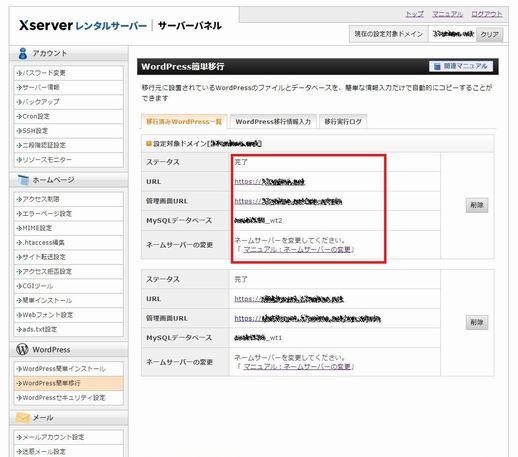
Task: Click the ログアウト link
Action: click(486, 14)
